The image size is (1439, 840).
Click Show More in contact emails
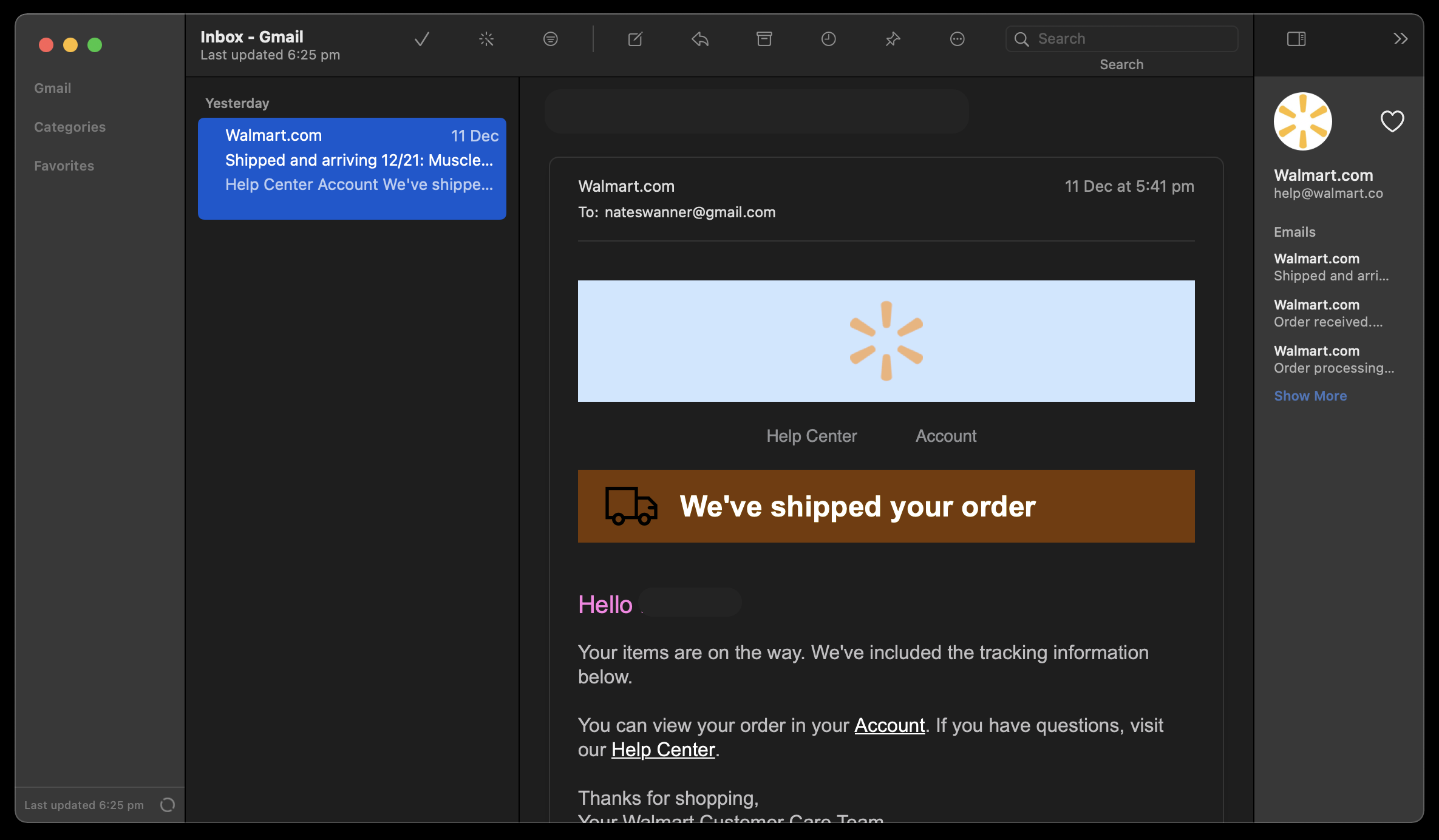tap(1310, 396)
